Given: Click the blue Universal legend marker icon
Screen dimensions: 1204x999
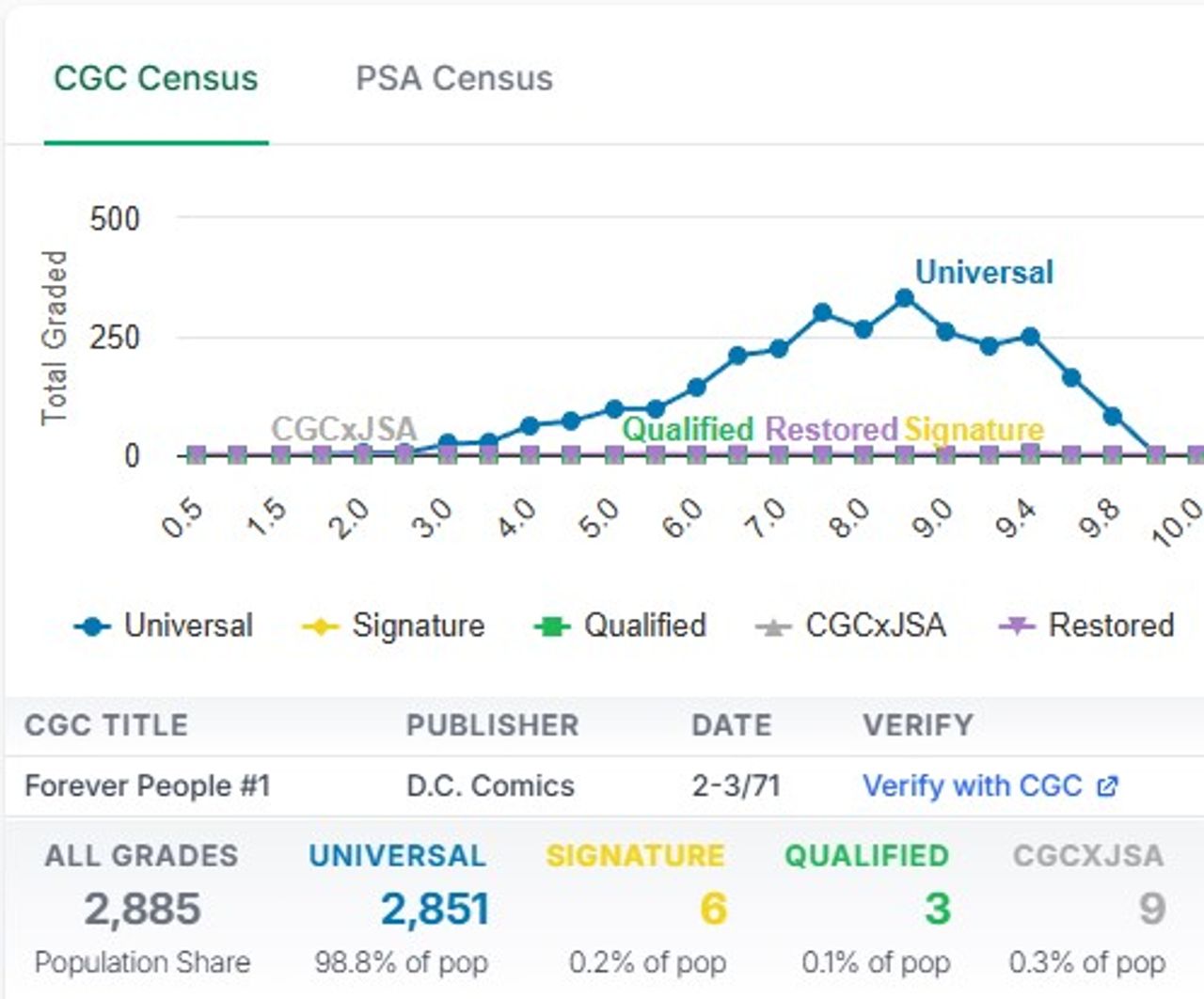Looking at the screenshot, I should coord(92,626).
